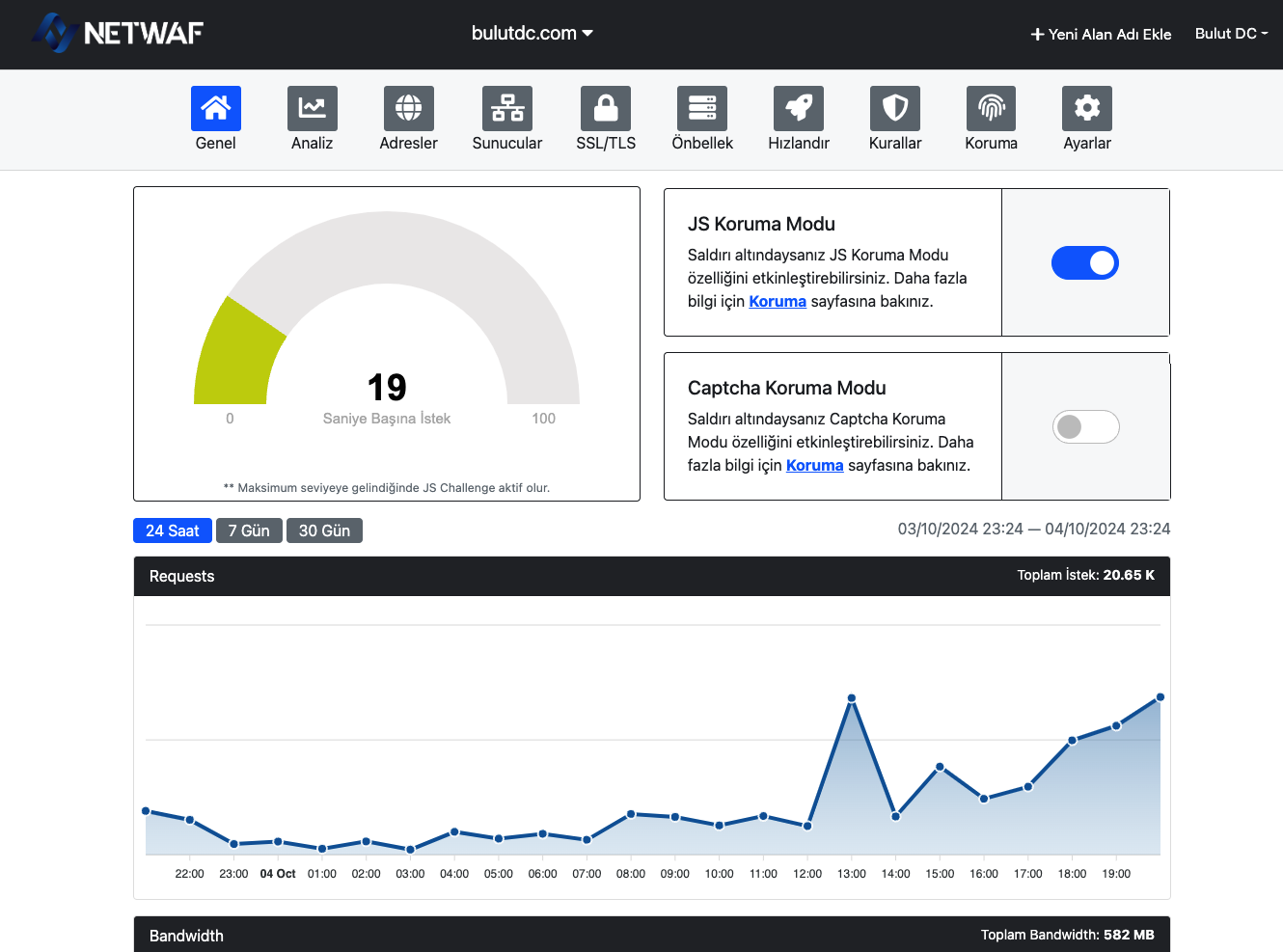Enable the Captcha Koruma Modu switch

[1085, 426]
